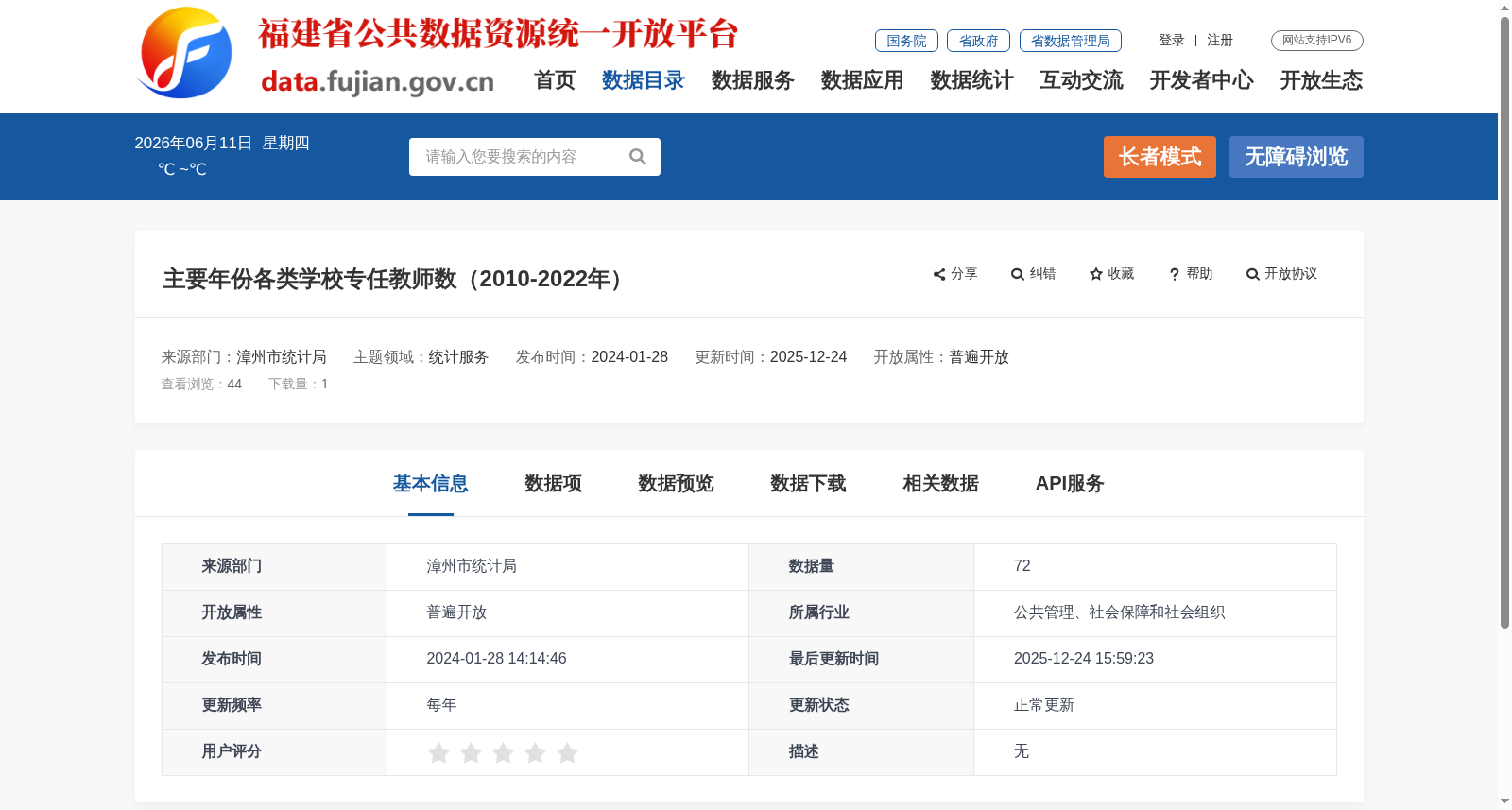Viewport: 1512px width, 810px height.
Task: Rate two stars in 用户评分
Action: 471,752
